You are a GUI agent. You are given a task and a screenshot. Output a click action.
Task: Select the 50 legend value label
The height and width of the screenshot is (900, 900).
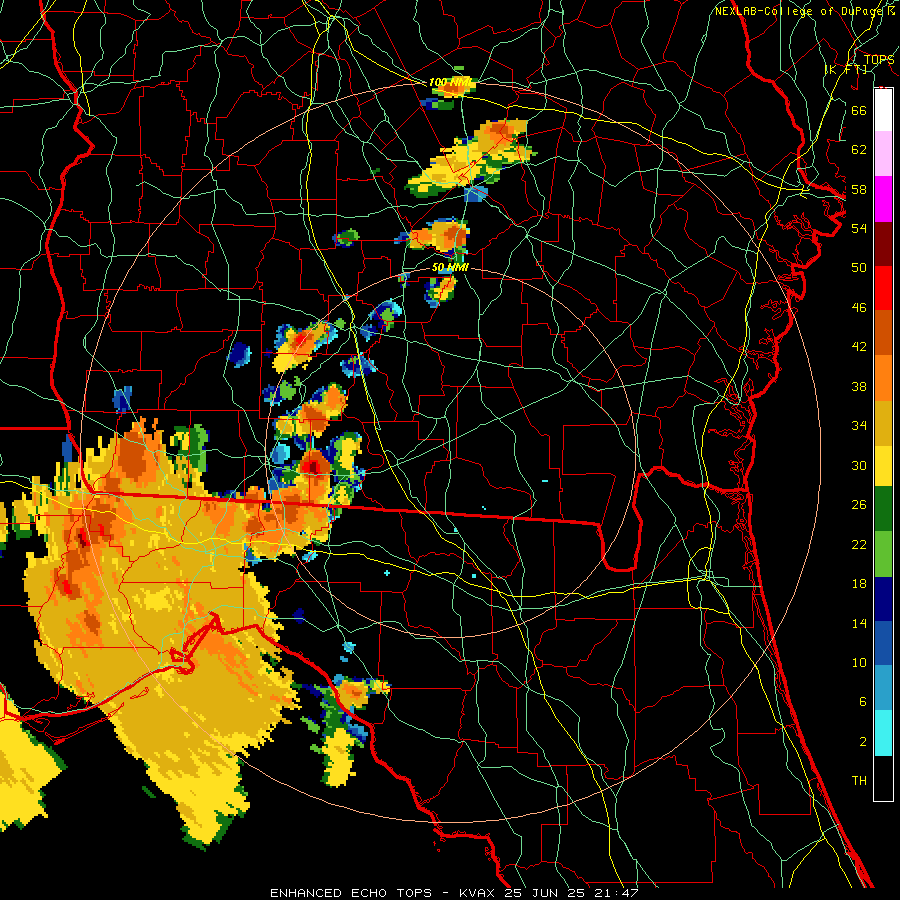[859, 268]
